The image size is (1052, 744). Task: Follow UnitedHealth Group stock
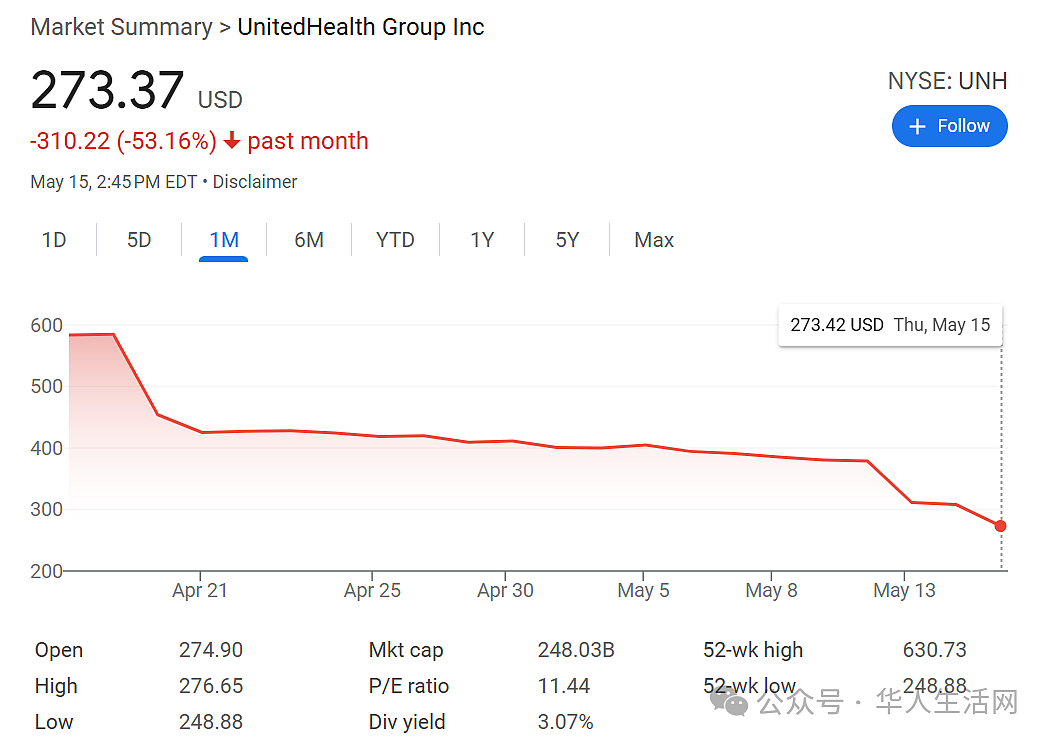point(949,126)
